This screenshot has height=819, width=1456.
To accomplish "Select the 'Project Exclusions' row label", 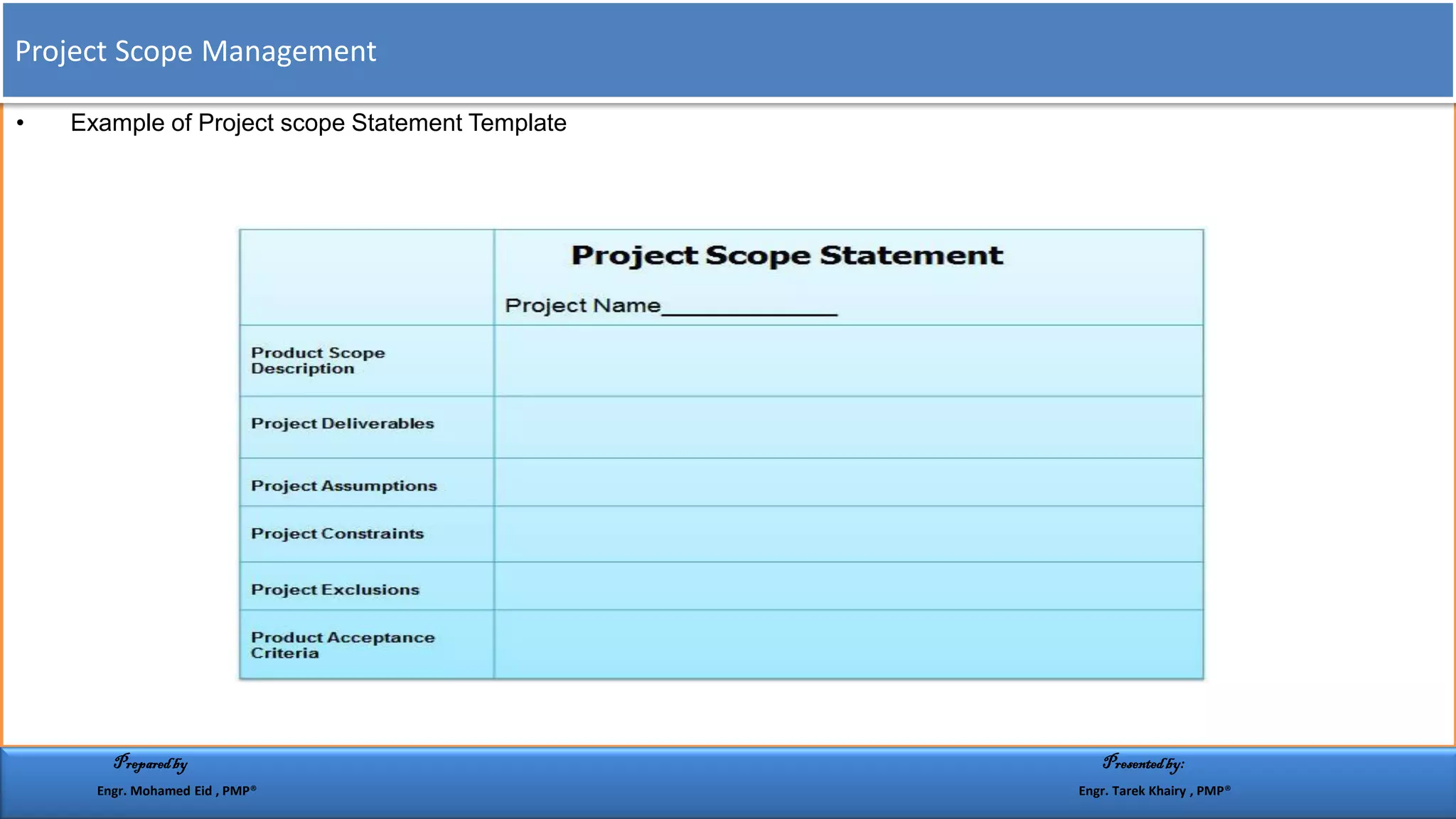I will tap(335, 590).
